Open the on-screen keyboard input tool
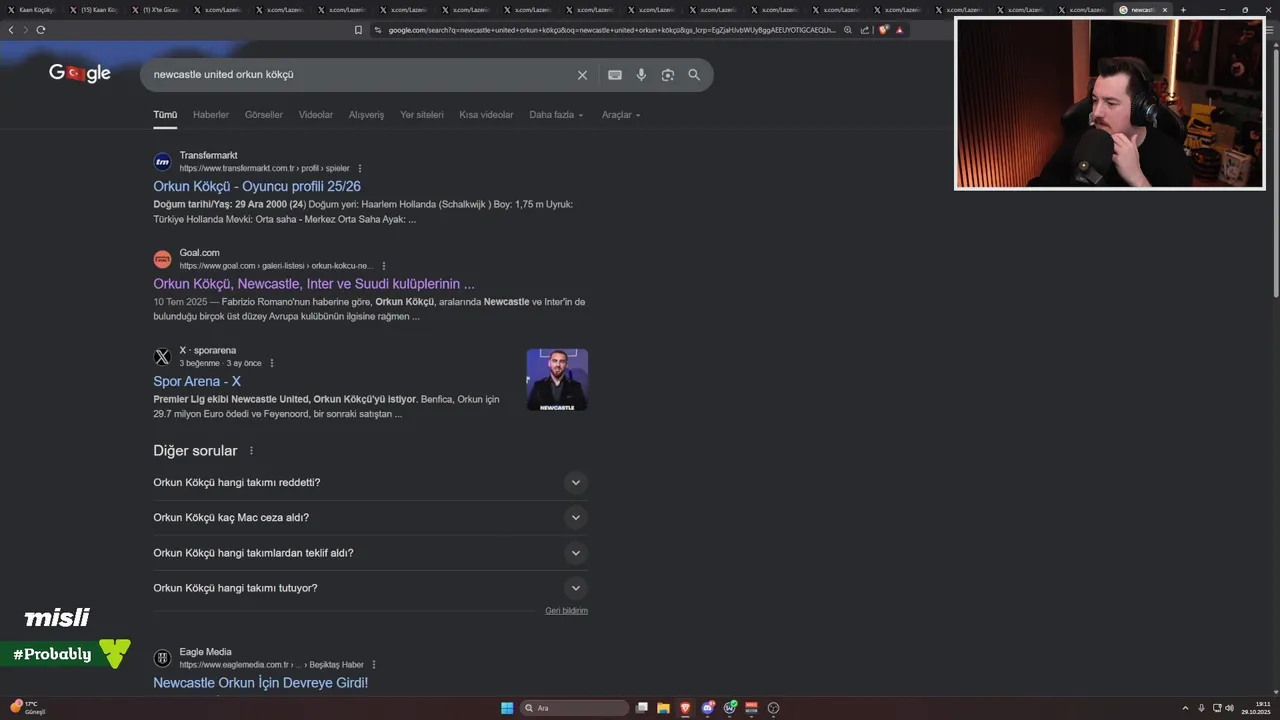This screenshot has height=720, width=1280. (615, 75)
